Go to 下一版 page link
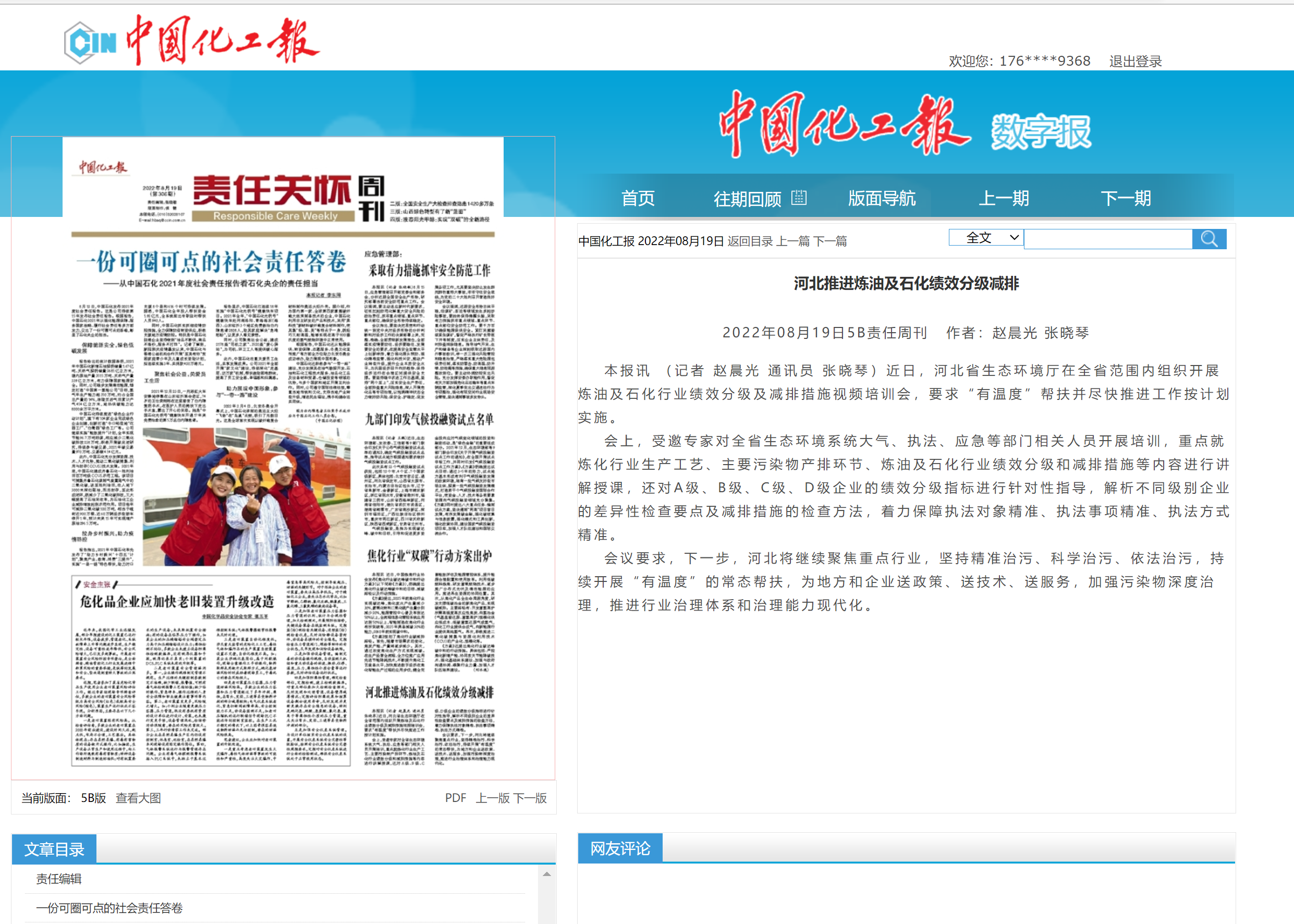The width and height of the screenshot is (1294, 924). (x=530, y=798)
